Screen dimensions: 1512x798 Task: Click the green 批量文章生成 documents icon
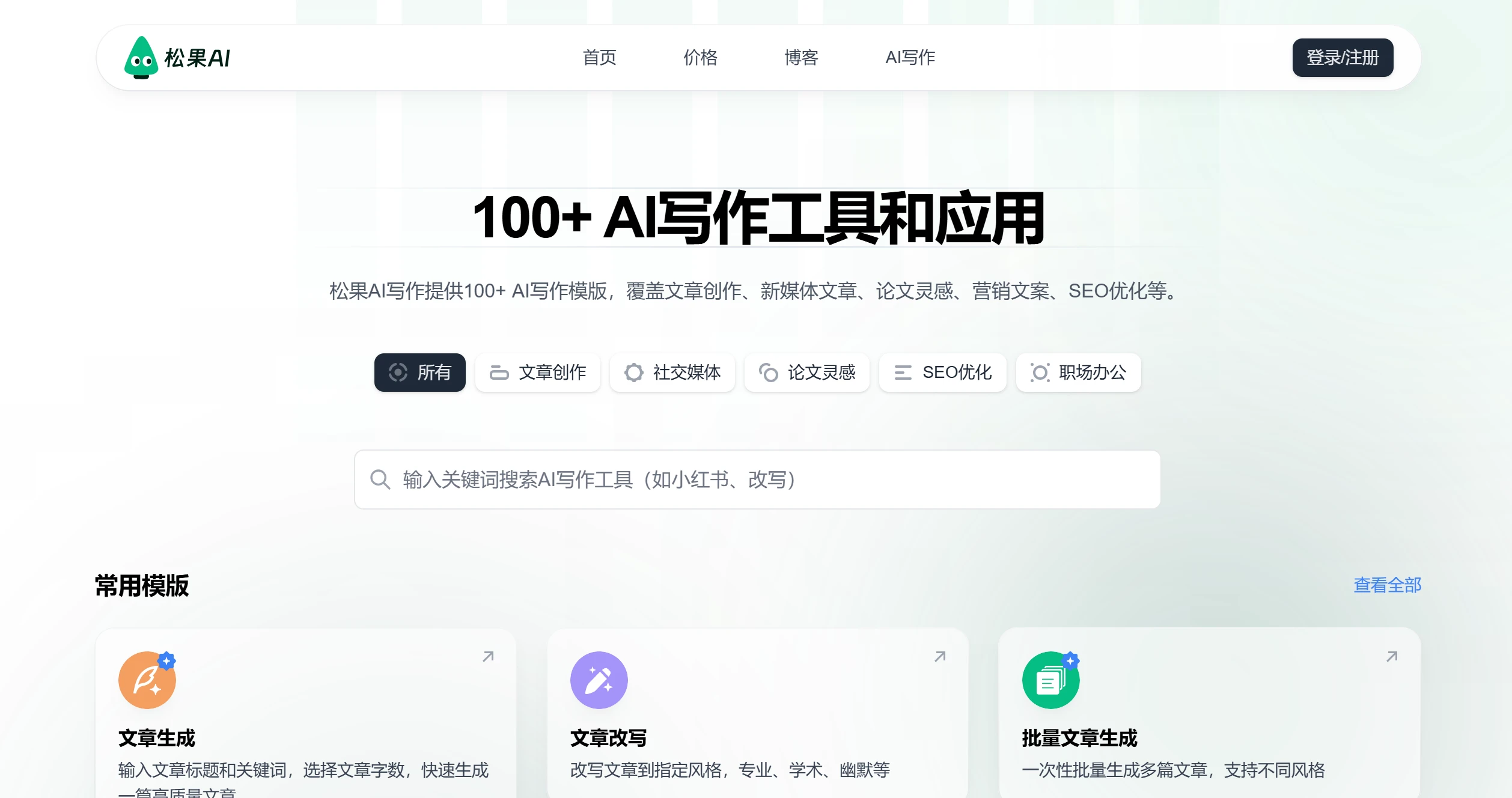coord(1050,680)
